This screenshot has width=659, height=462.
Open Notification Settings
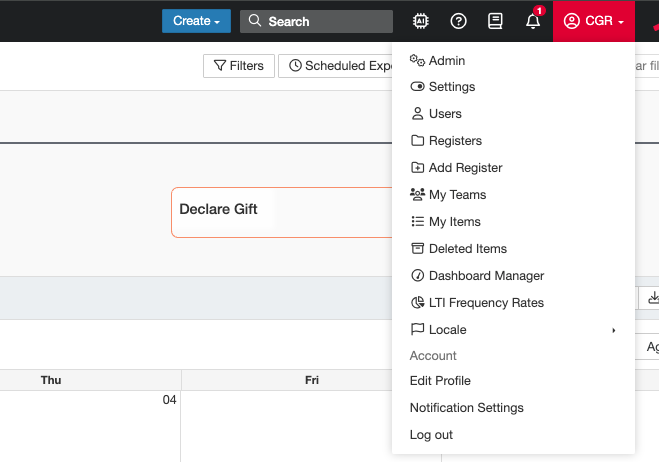(513, 407)
